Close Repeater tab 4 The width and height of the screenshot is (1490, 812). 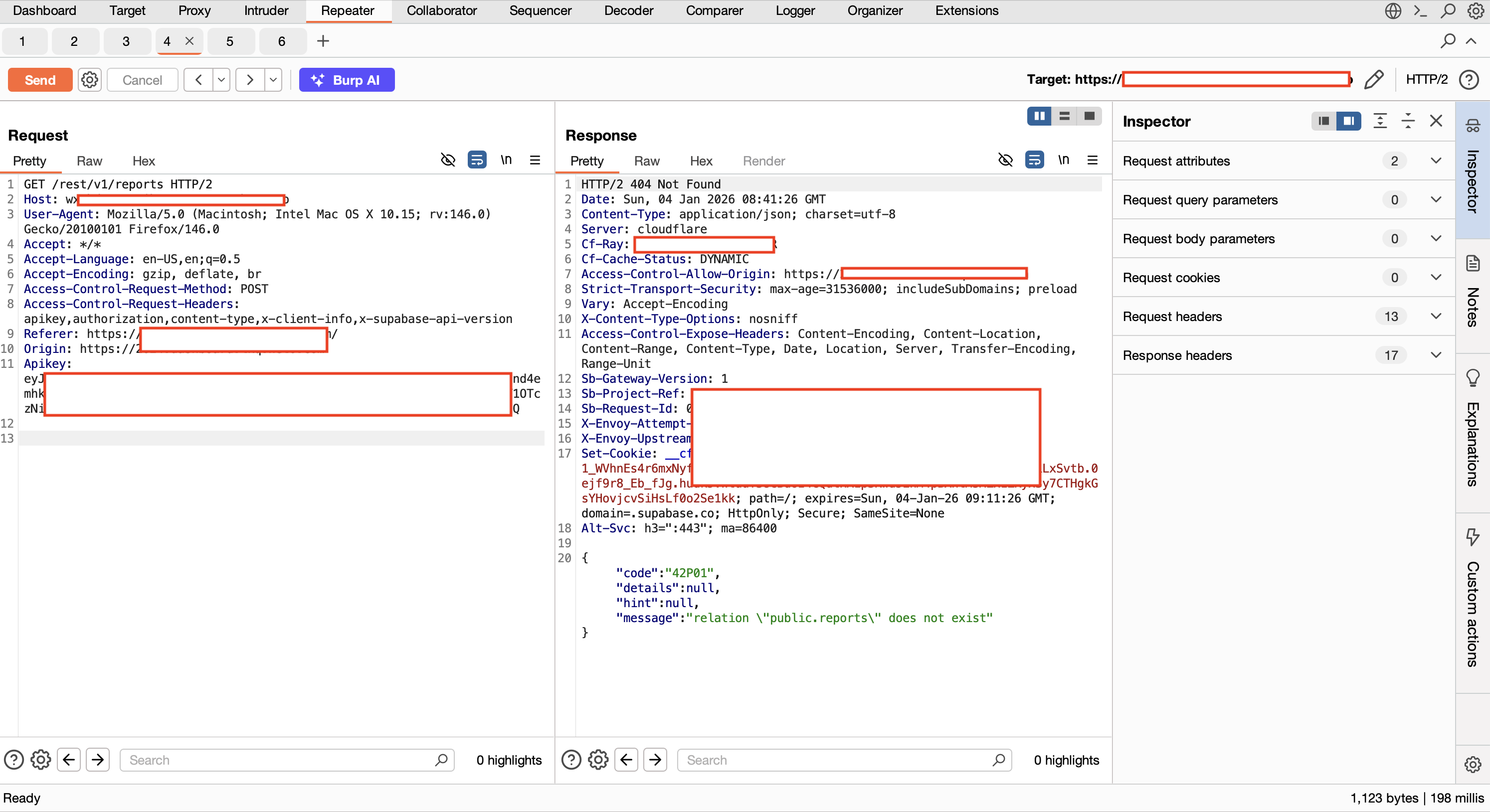point(189,41)
